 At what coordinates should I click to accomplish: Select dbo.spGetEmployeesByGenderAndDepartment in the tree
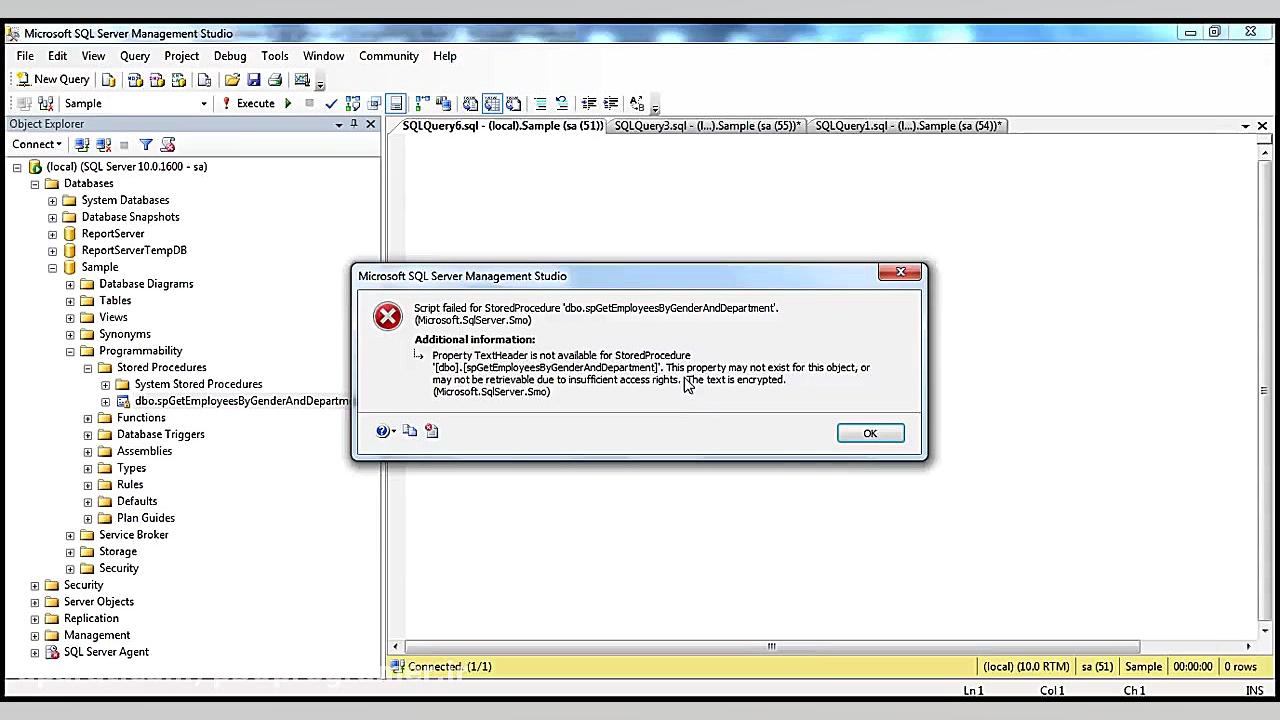click(242, 400)
